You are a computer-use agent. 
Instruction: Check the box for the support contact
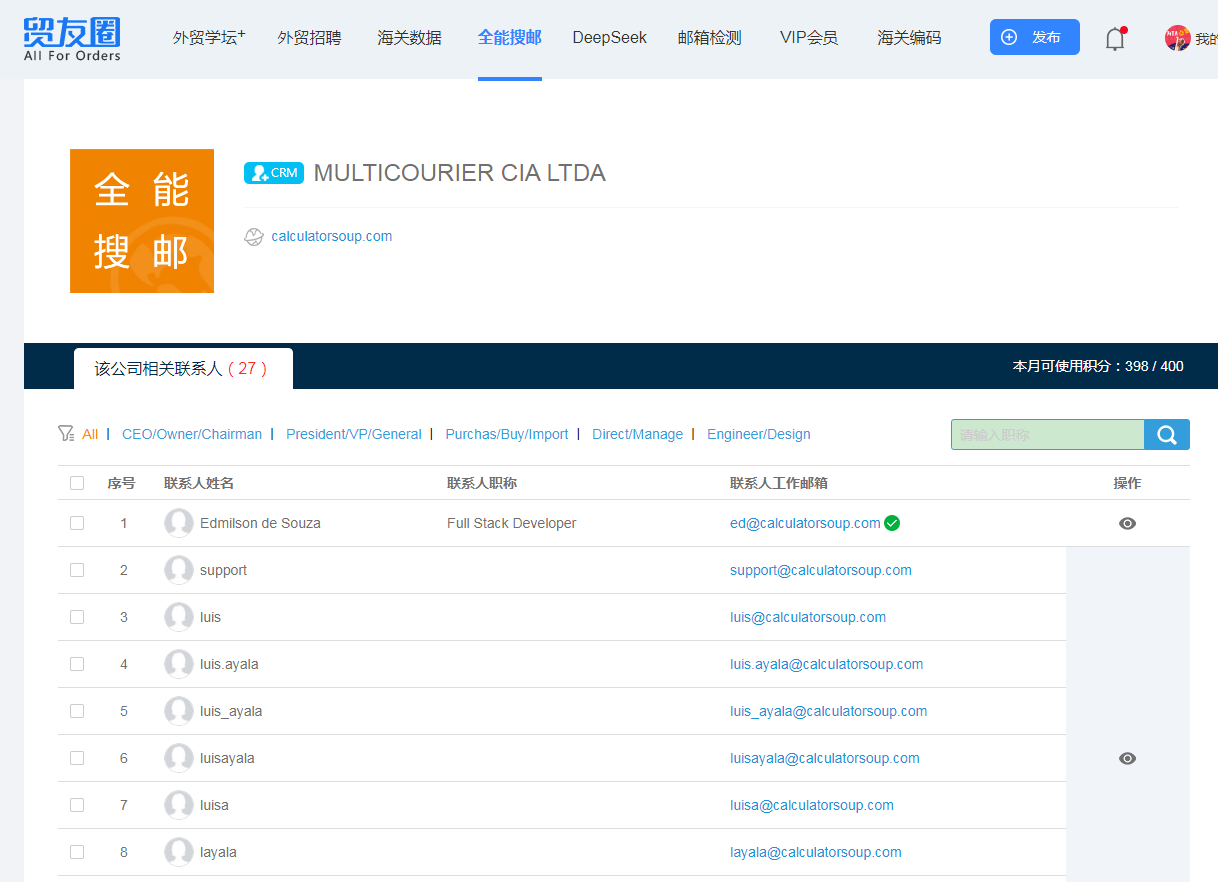pos(77,570)
